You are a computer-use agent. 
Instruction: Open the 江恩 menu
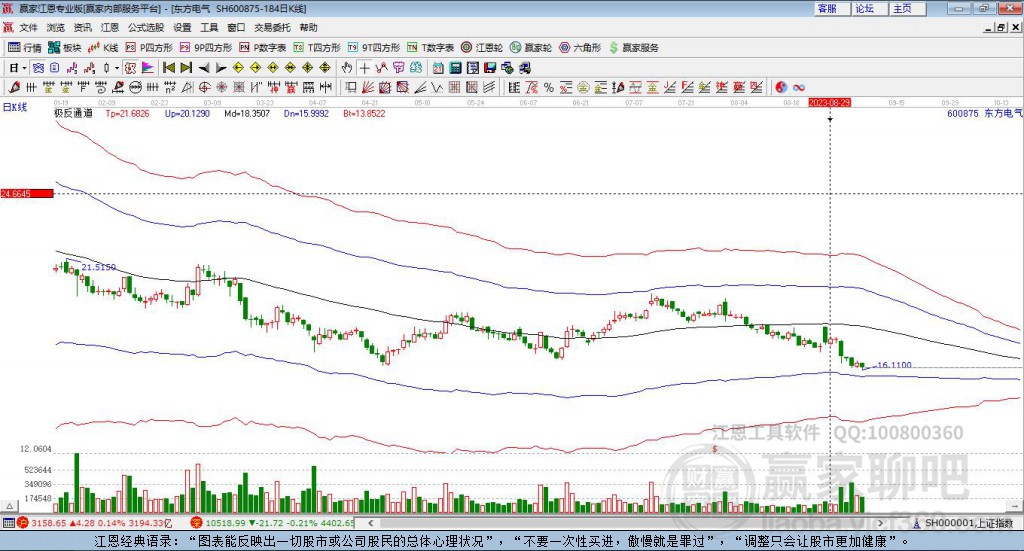109,27
